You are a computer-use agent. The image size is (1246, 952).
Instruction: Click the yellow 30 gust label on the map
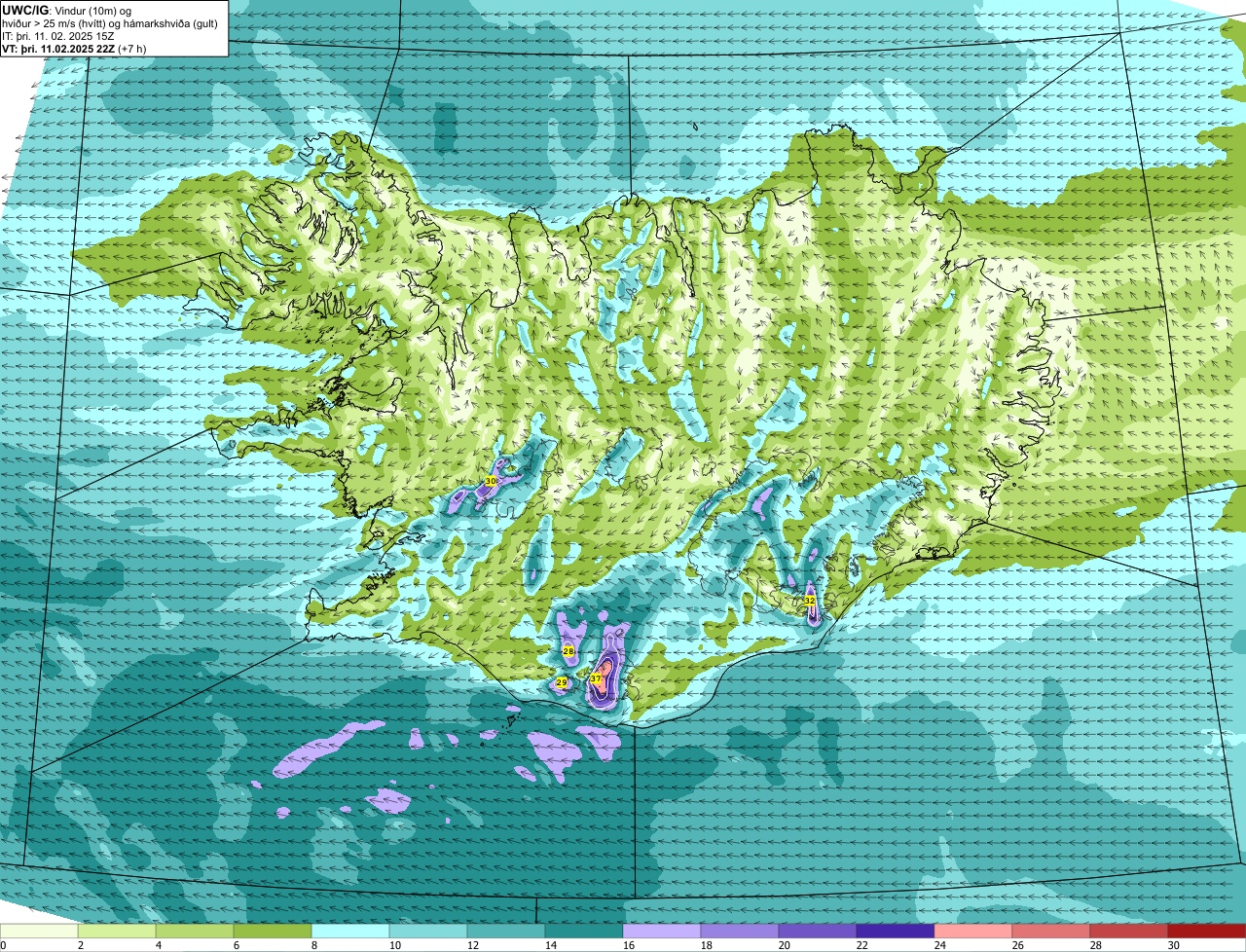[491, 481]
